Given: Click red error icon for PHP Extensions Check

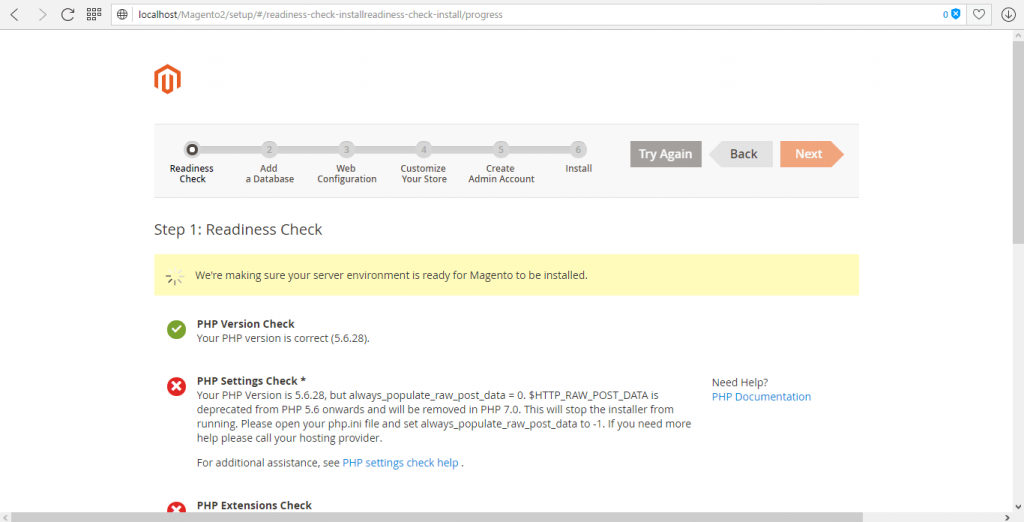Looking at the screenshot, I should (x=176, y=508).
